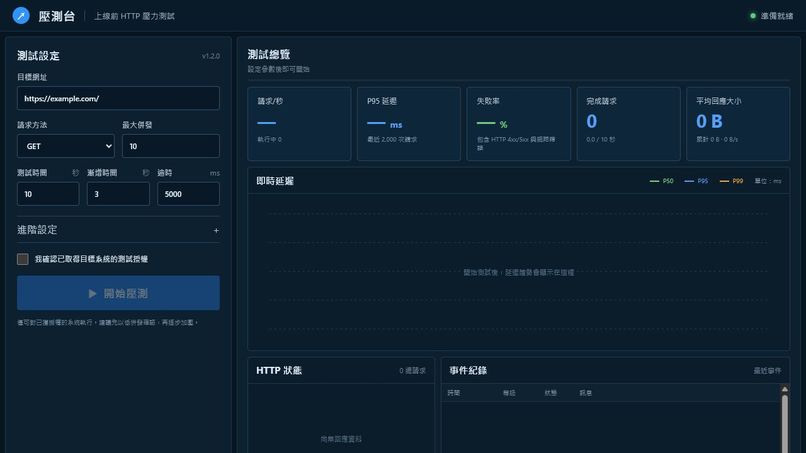The width and height of the screenshot is (806, 453).
Task: Click the 事件紀錄 scrollbar thumb
Action: pyautogui.click(x=784, y=424)
